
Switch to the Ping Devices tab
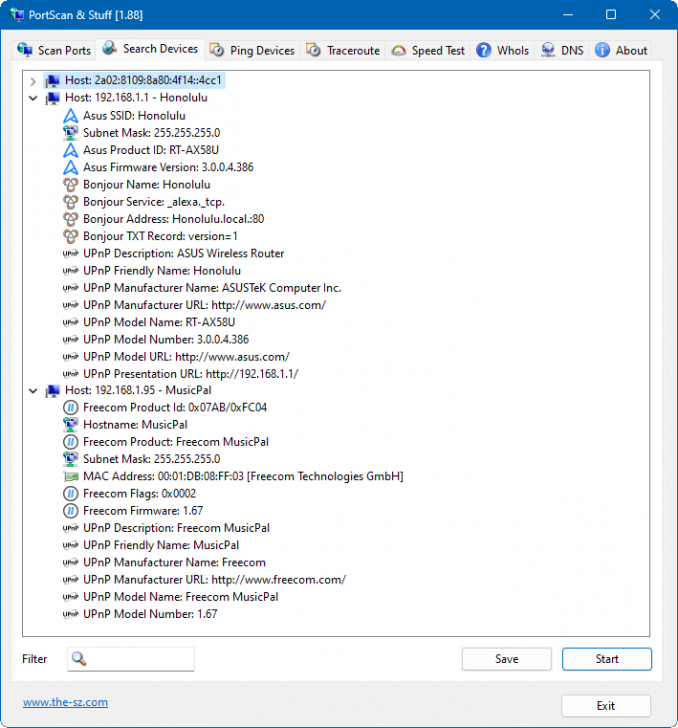(252, 50)
